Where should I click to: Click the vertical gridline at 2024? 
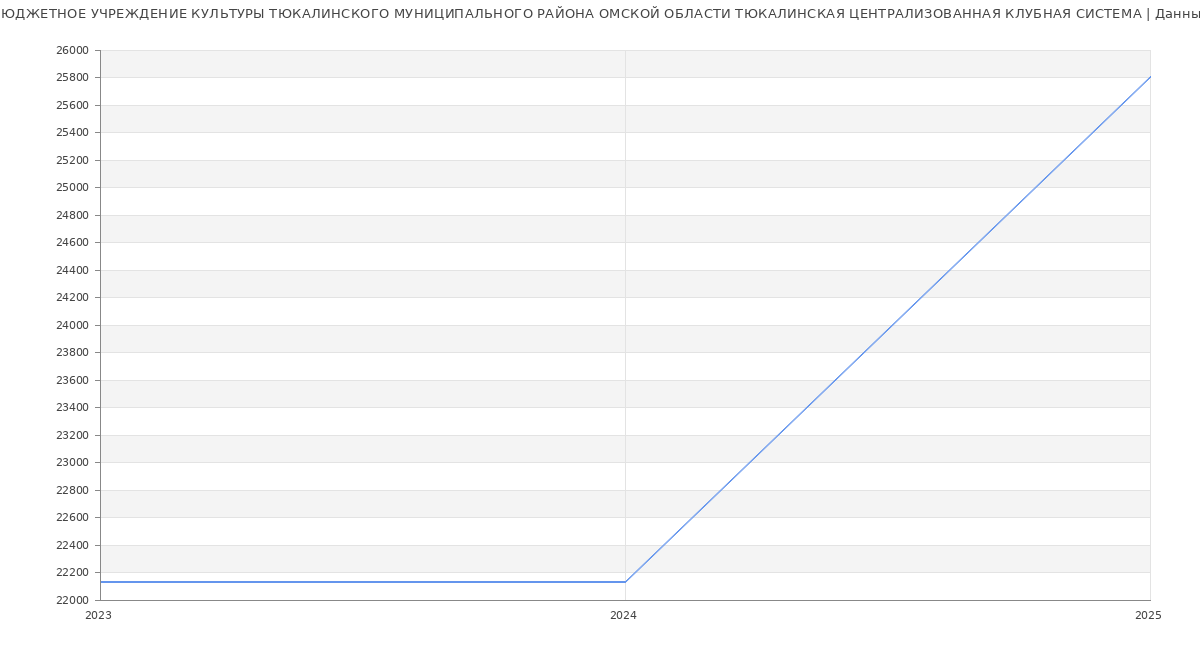[x=625, y=300]
